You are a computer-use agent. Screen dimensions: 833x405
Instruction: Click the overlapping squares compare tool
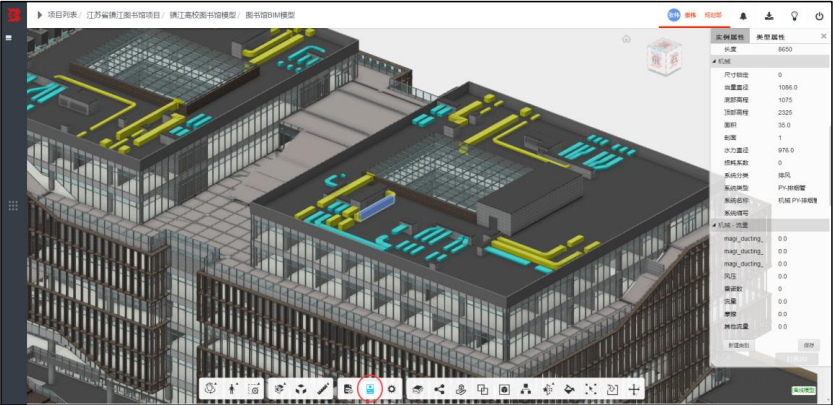(482, 390)
